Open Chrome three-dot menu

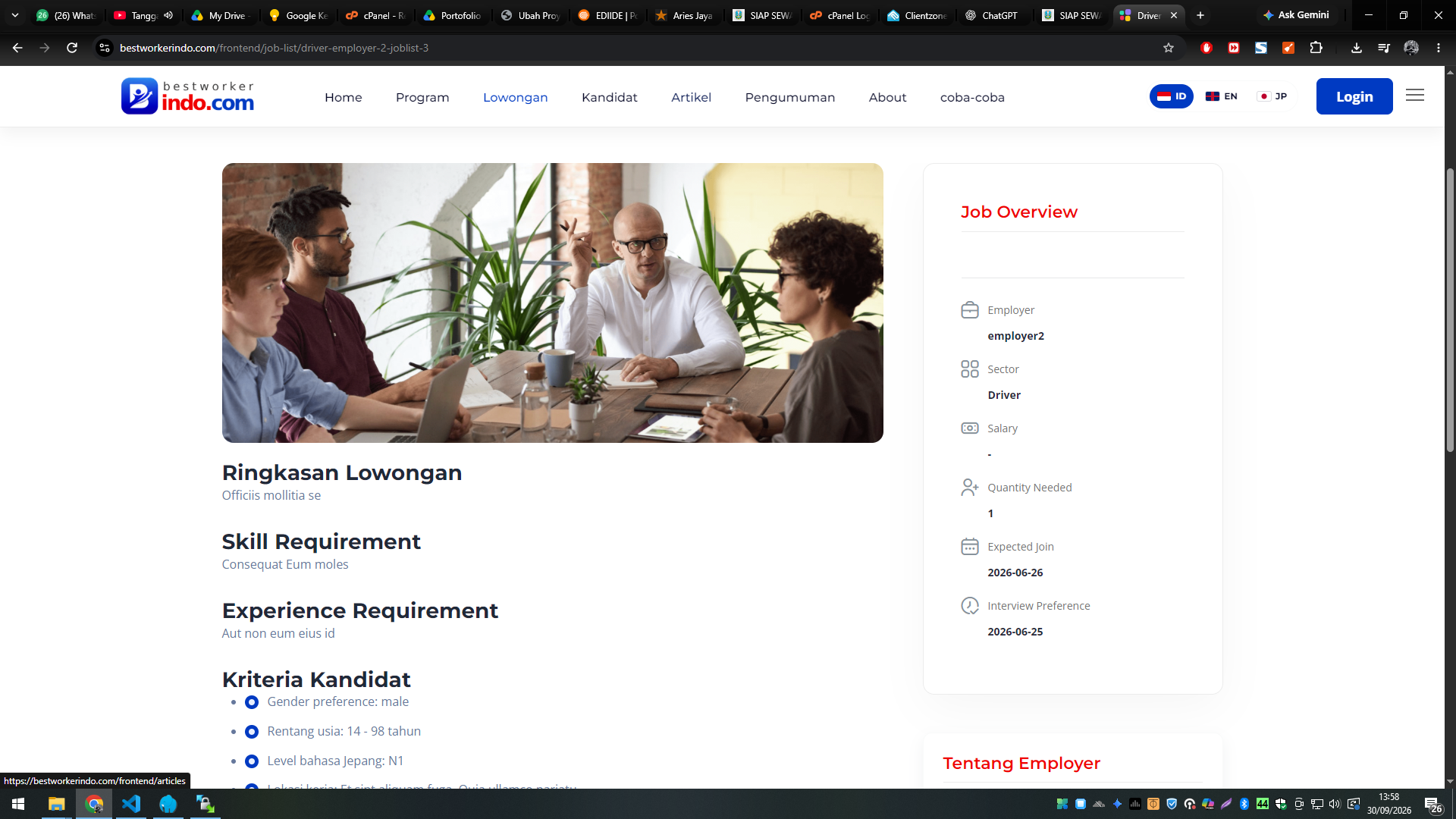1439,48
